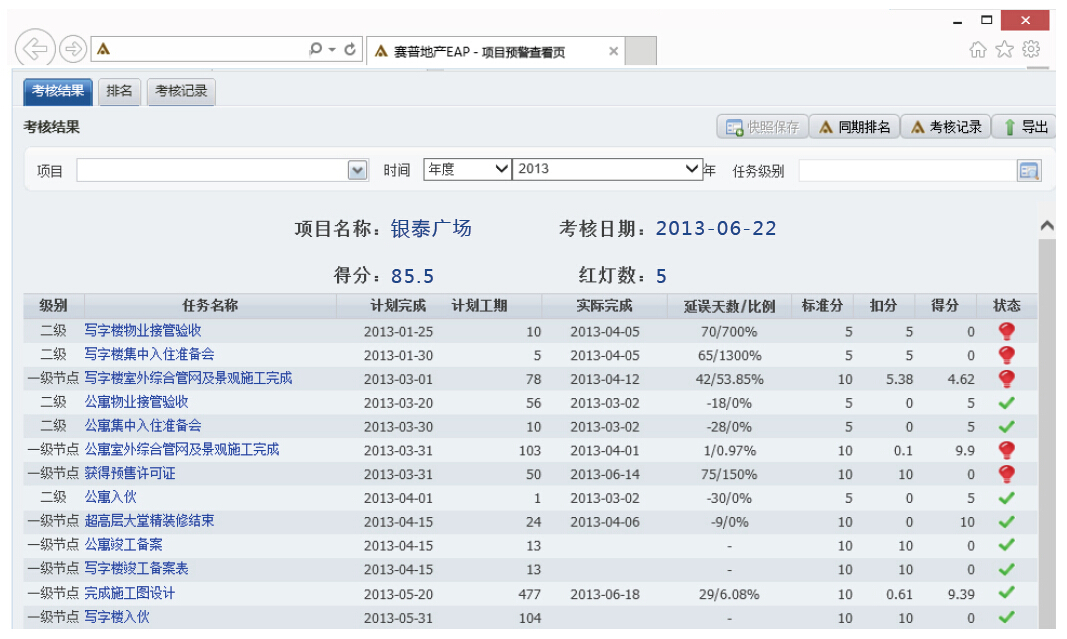This screenshot has width=1067, height=639.
Task: Click the vertical scrollbar up arrow
Action: coord(1047,227)
